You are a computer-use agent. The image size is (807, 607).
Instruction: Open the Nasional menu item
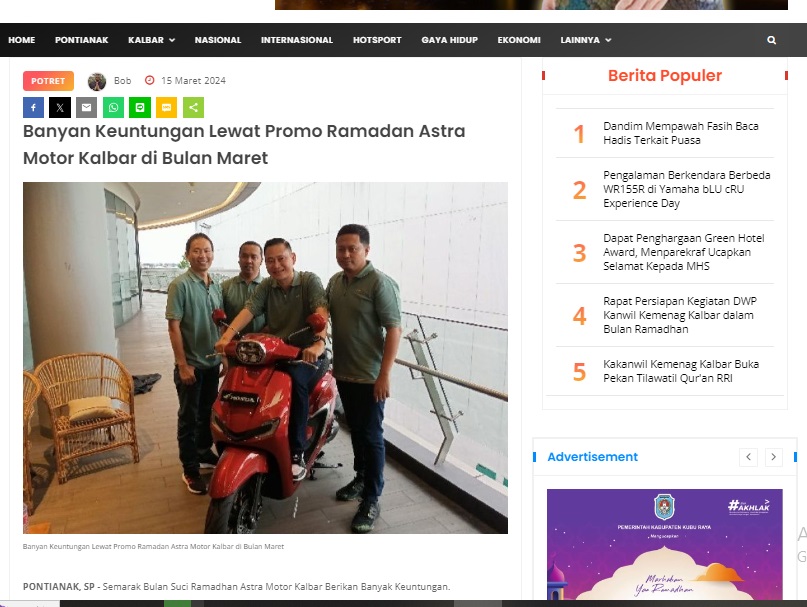[218, 40]
